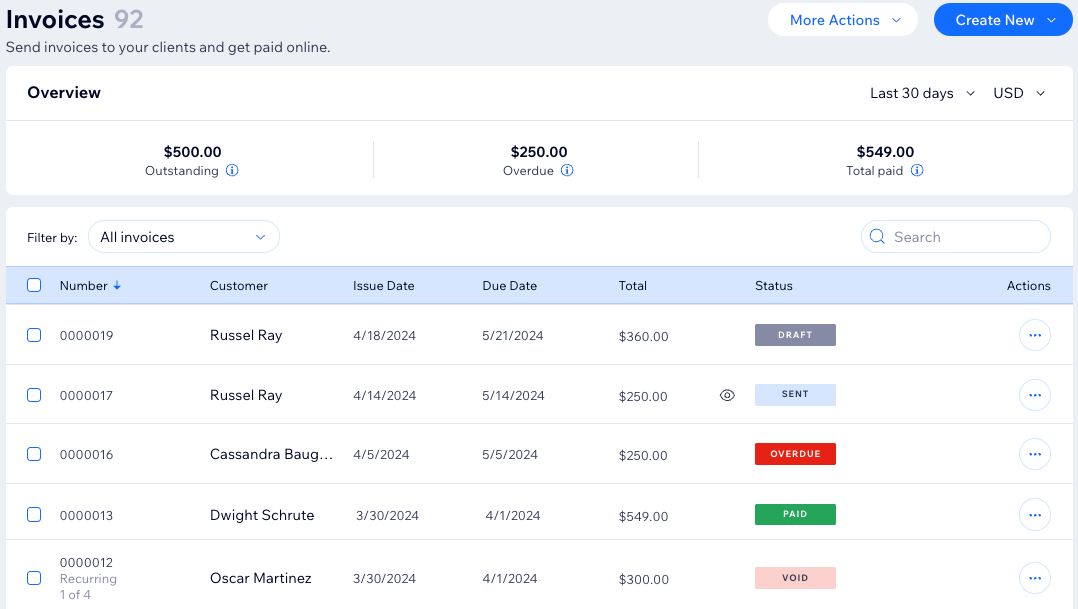Tick the select-all checkbox in table header
Viewport: 1078px width, 609px height.
coord(34,285)
